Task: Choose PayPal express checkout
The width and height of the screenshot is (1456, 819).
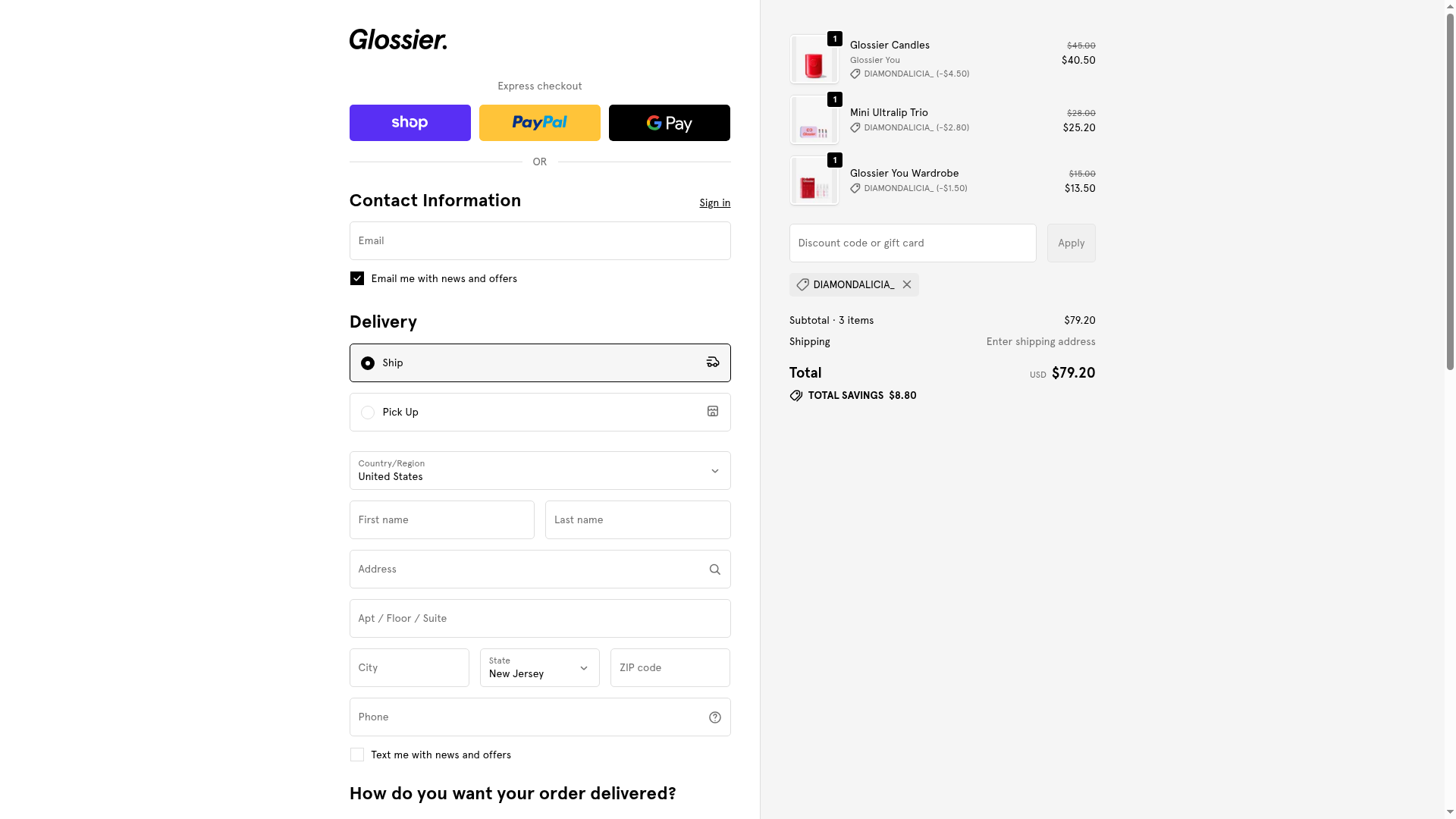Action: click(539, 123)
